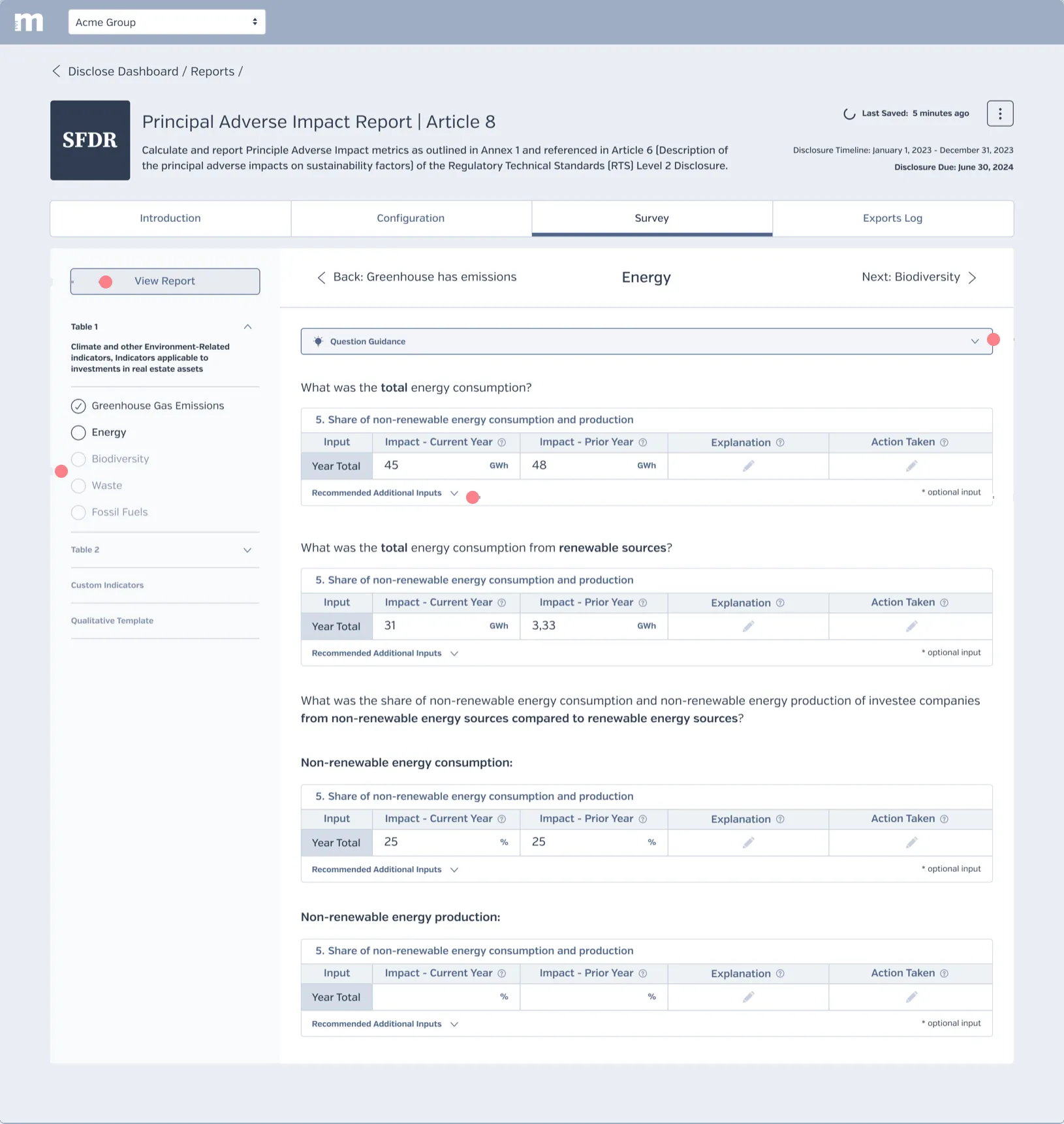Click the SFDR report thumbnail
The height and width of the screenshot is (1124, 1064).
click(90, 140)
